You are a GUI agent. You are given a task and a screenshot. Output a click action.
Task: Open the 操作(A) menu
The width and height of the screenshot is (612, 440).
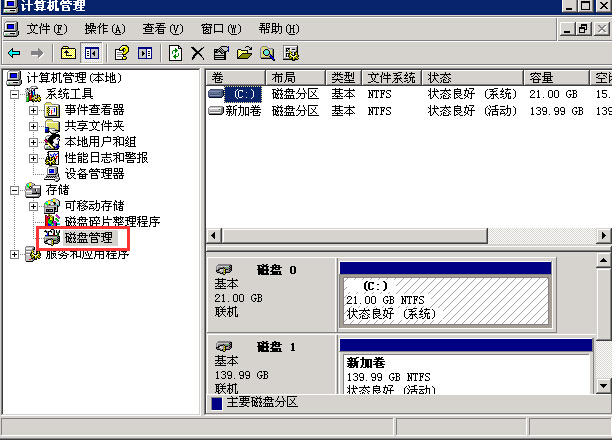coord(104,29)
